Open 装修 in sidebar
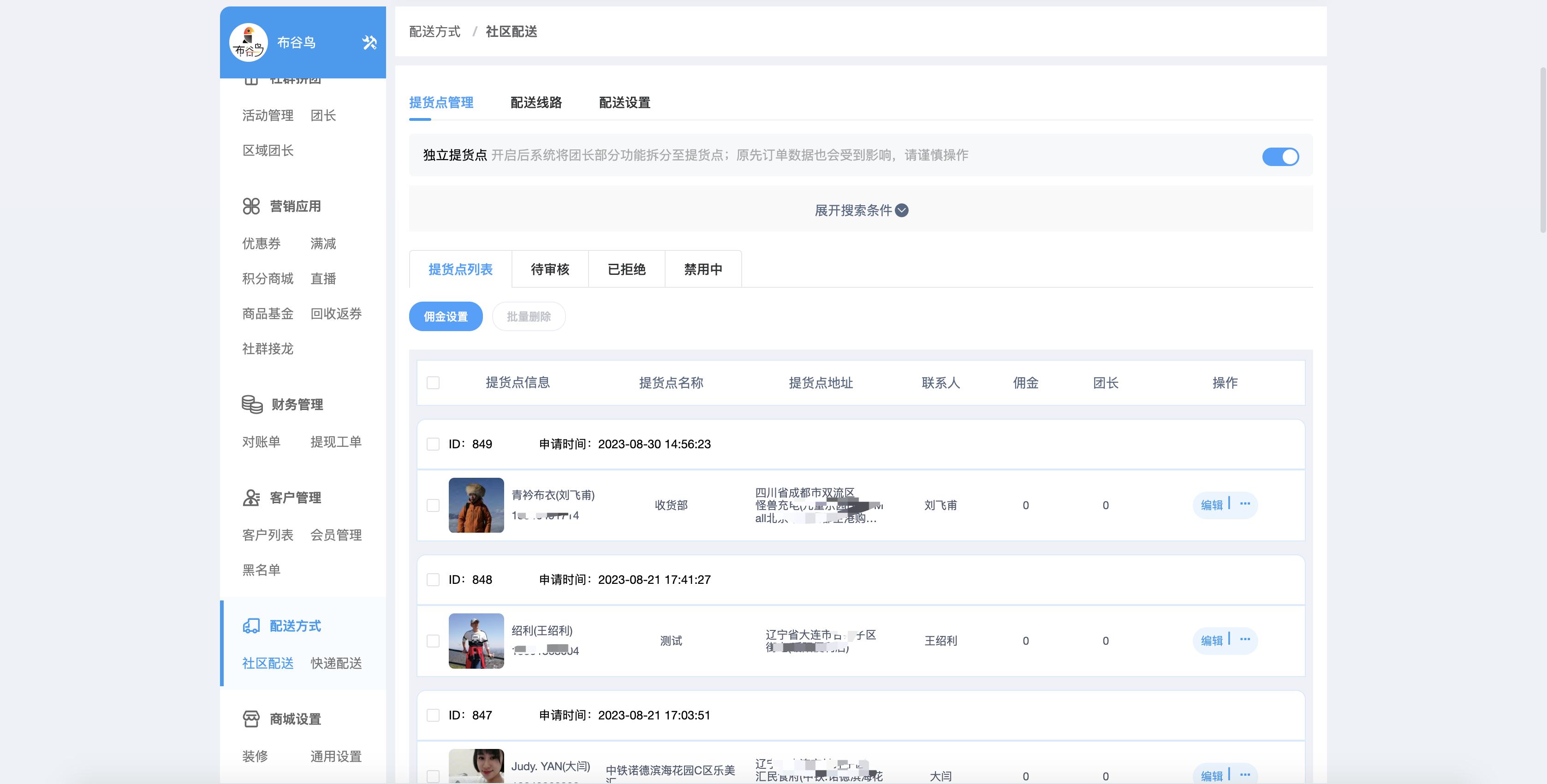 (255, 756)
